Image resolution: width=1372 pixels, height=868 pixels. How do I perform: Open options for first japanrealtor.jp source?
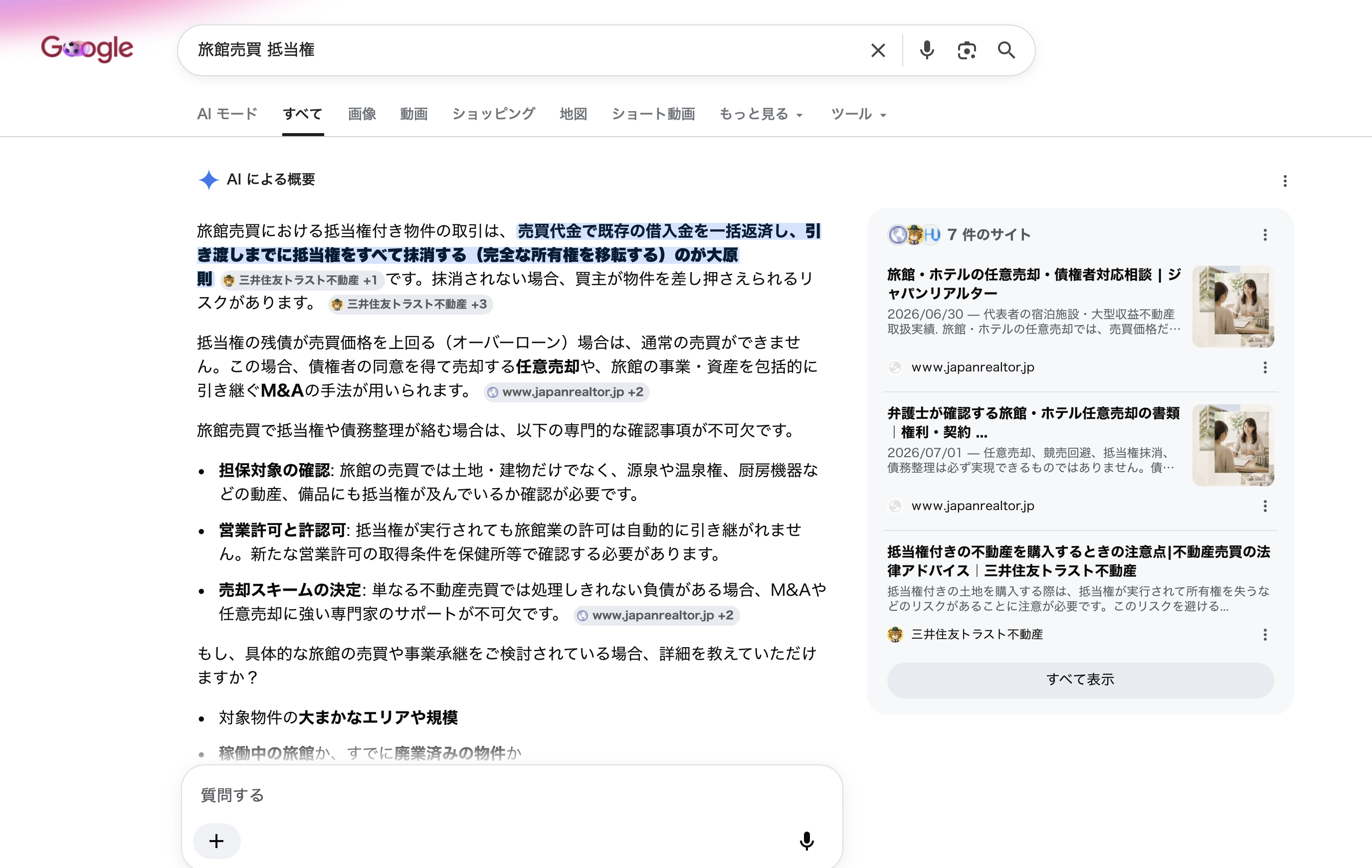(x=1264, y=367)
